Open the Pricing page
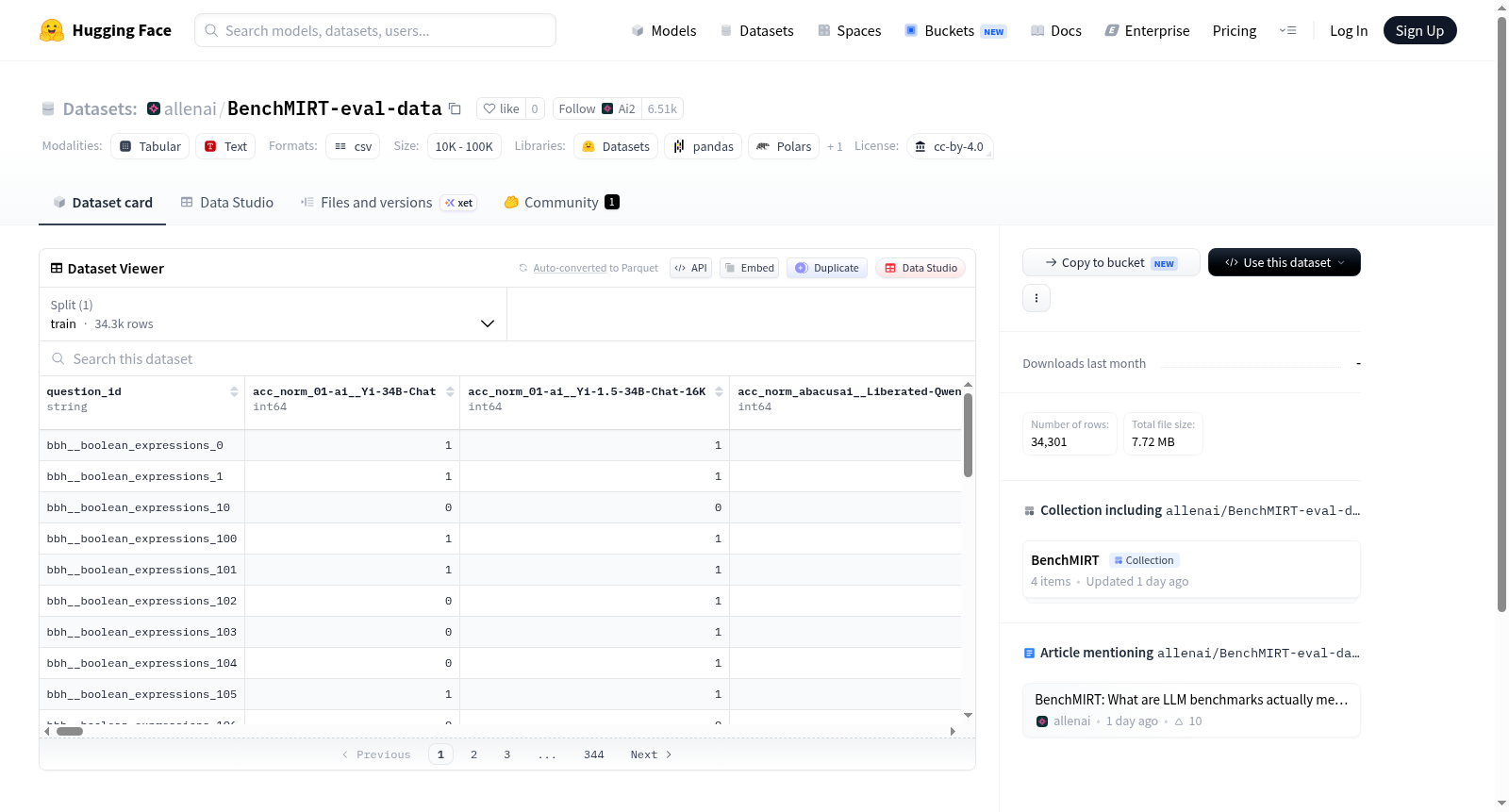The image size is (1509, 812). tap(1235, 30)
